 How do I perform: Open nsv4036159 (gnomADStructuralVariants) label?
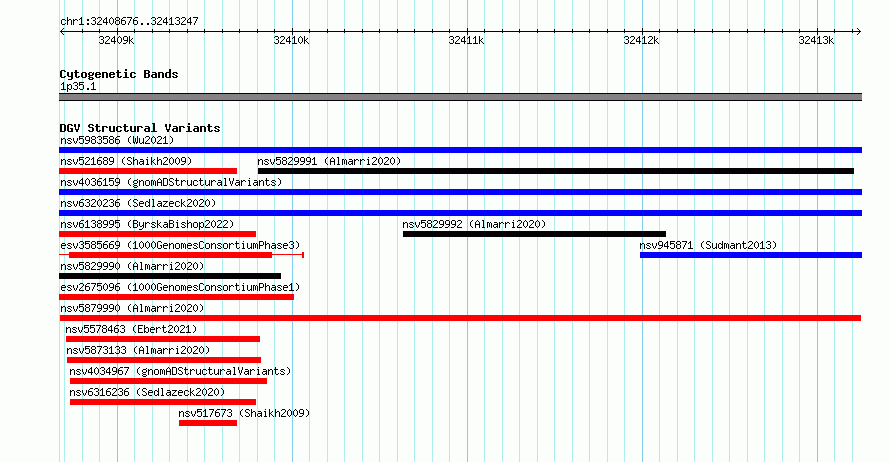171,182
